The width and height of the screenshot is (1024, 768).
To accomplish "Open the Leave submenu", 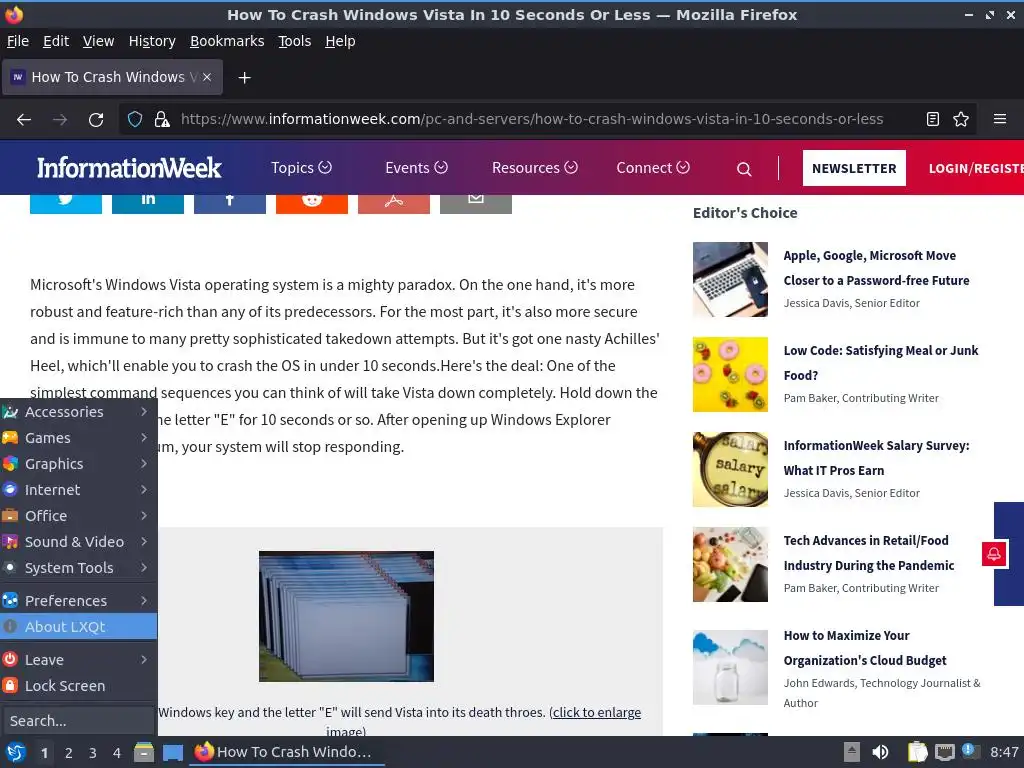I will coord(78,660).
